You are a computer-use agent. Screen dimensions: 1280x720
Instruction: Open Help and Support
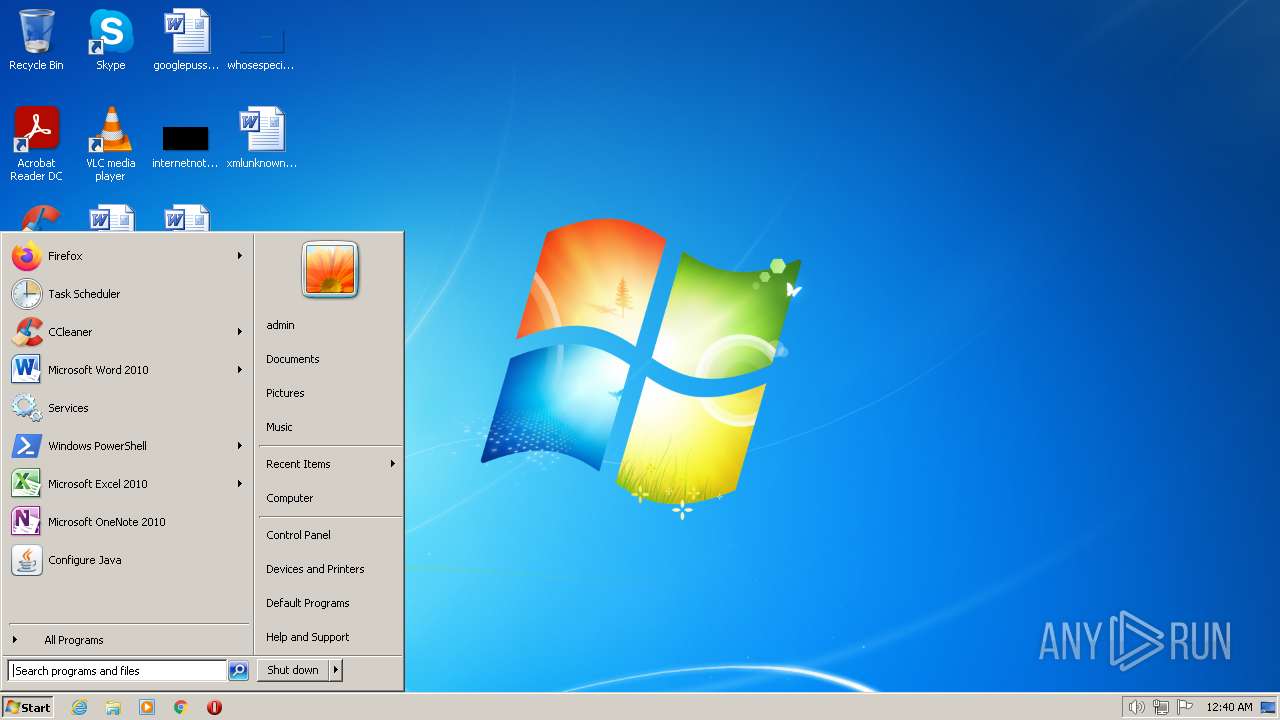pyautogui.click(x=330, y=637)
